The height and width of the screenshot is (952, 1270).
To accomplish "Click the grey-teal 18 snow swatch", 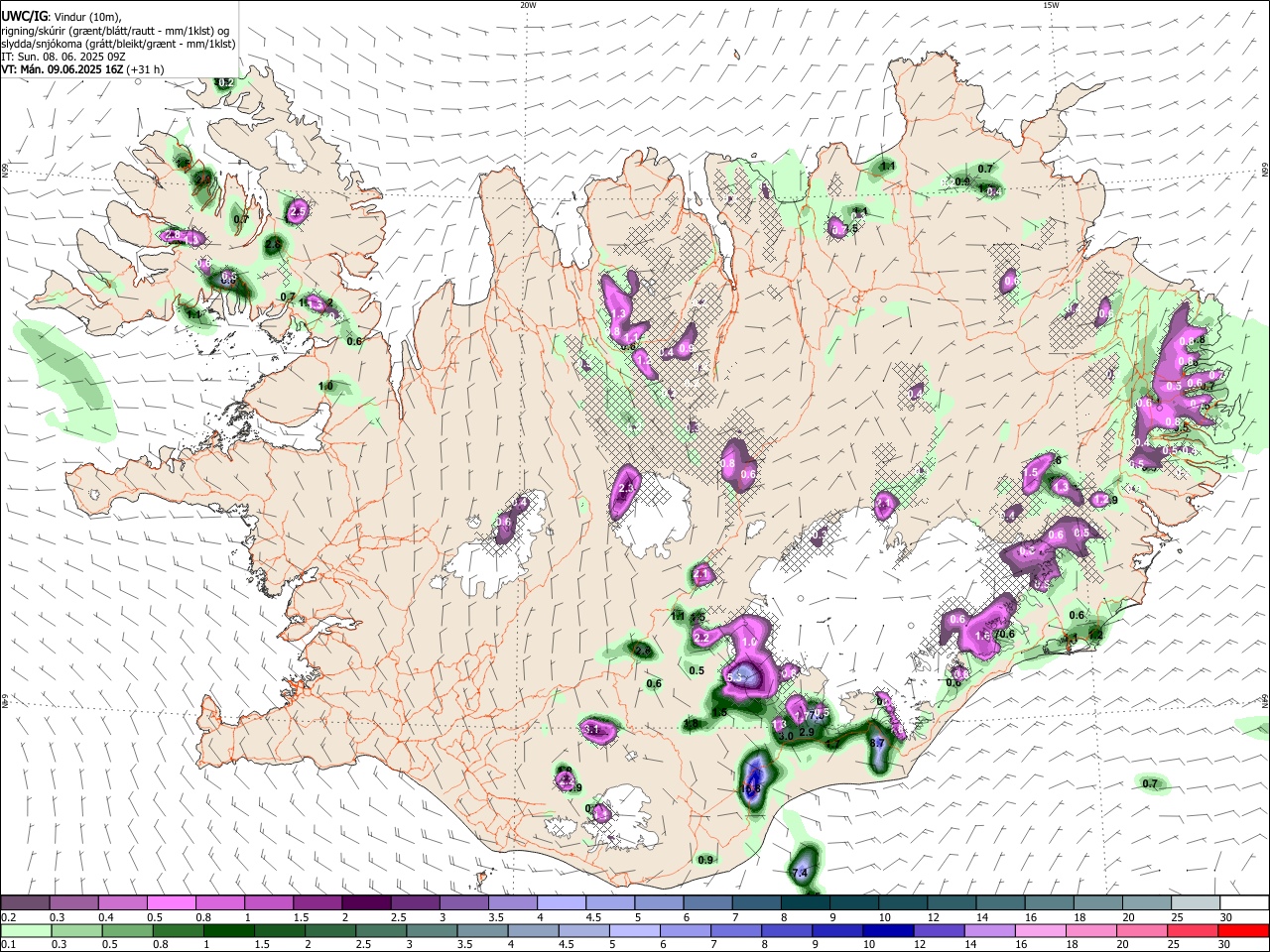I will pos(1098,902).
